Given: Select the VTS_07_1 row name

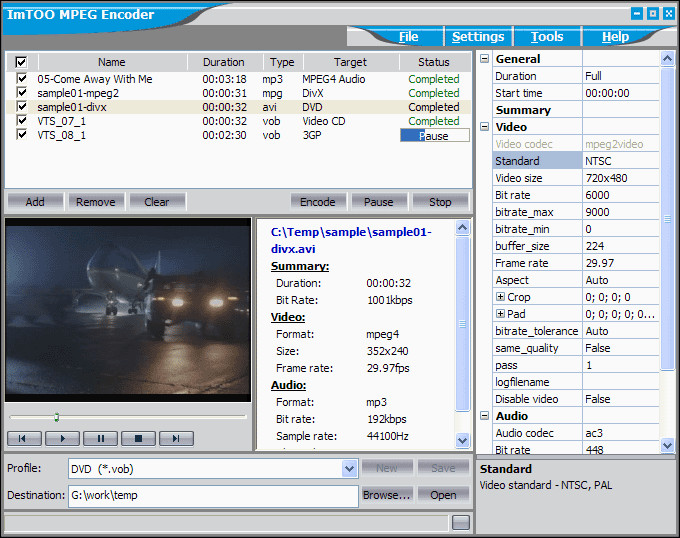Looking at the screenshot, I should tap(62, 121).
